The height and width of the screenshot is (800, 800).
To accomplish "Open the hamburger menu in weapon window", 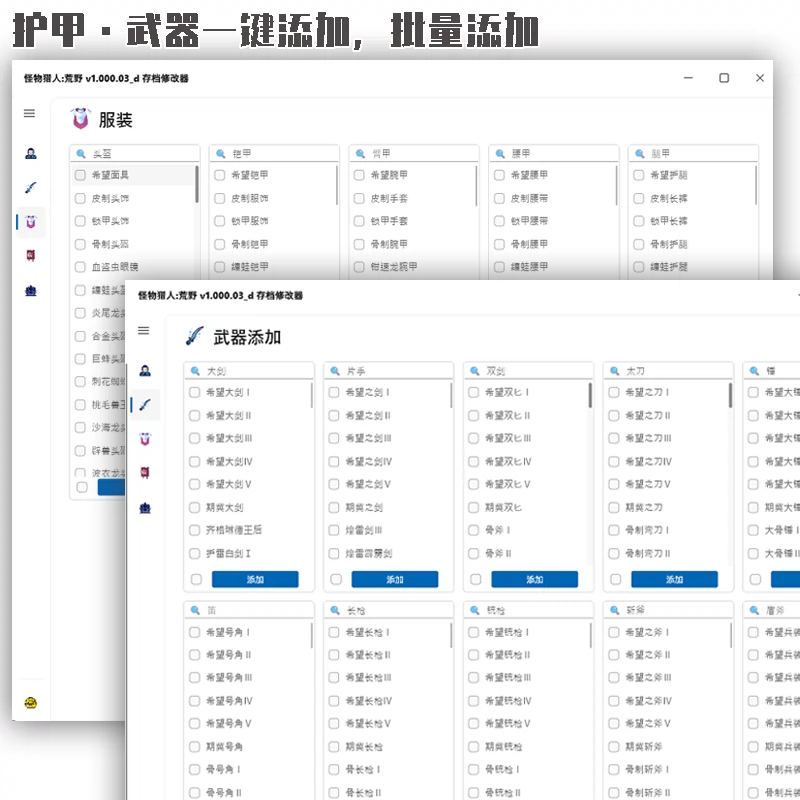I will point(144,331).
